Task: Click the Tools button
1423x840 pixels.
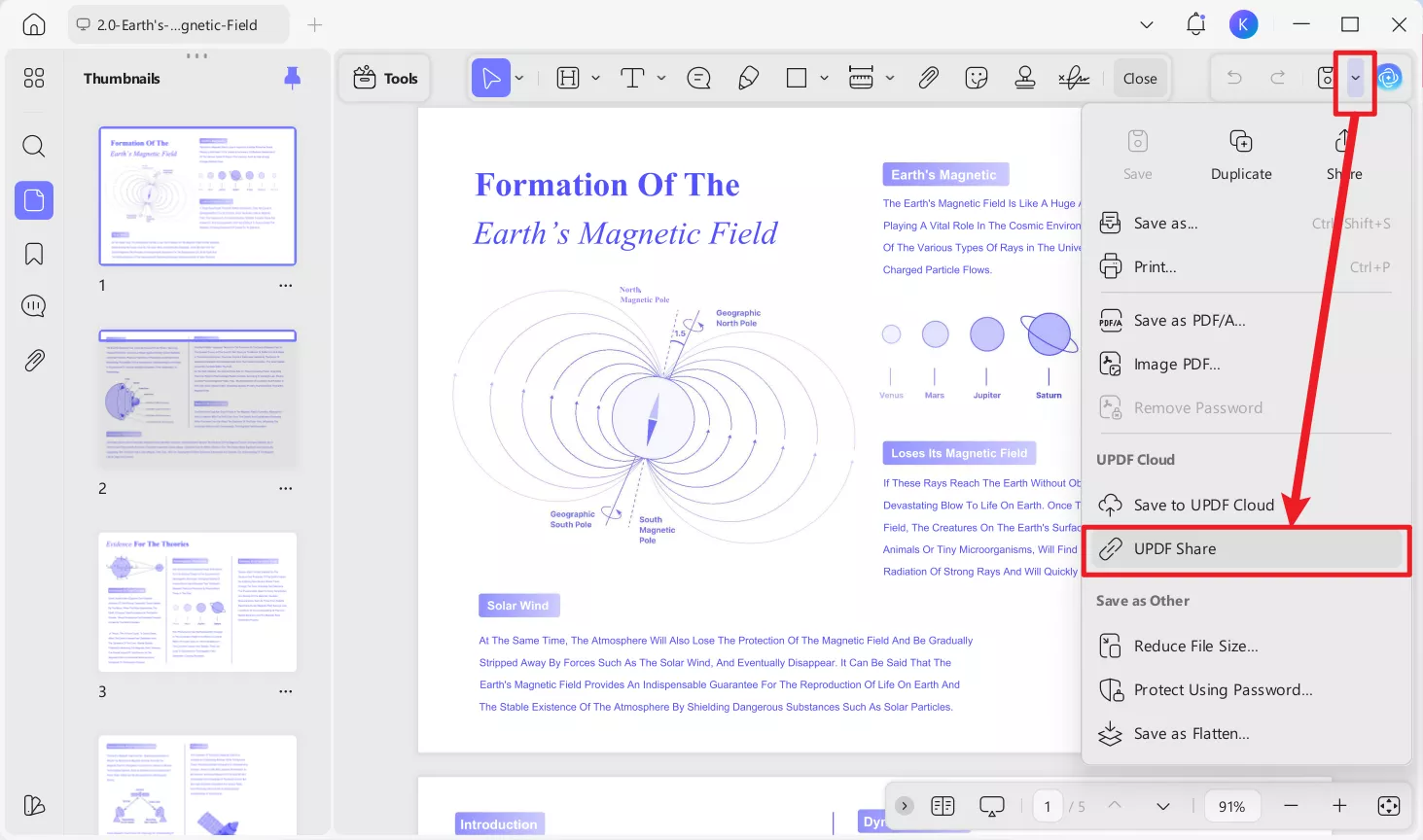Action: pyautogui.click(x=386, y=79)
